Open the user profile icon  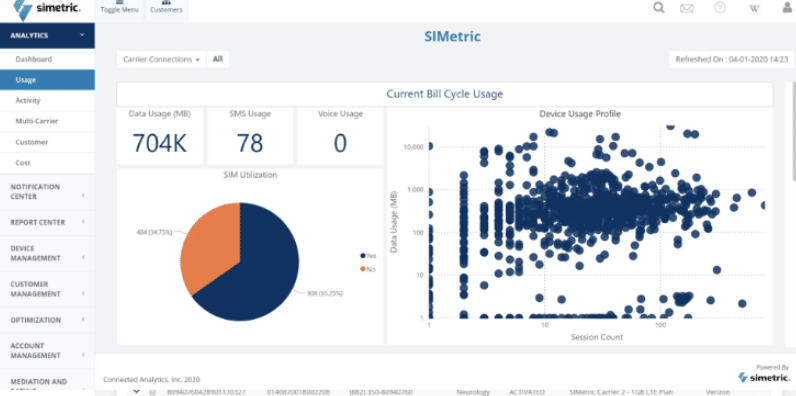[787, 8]
